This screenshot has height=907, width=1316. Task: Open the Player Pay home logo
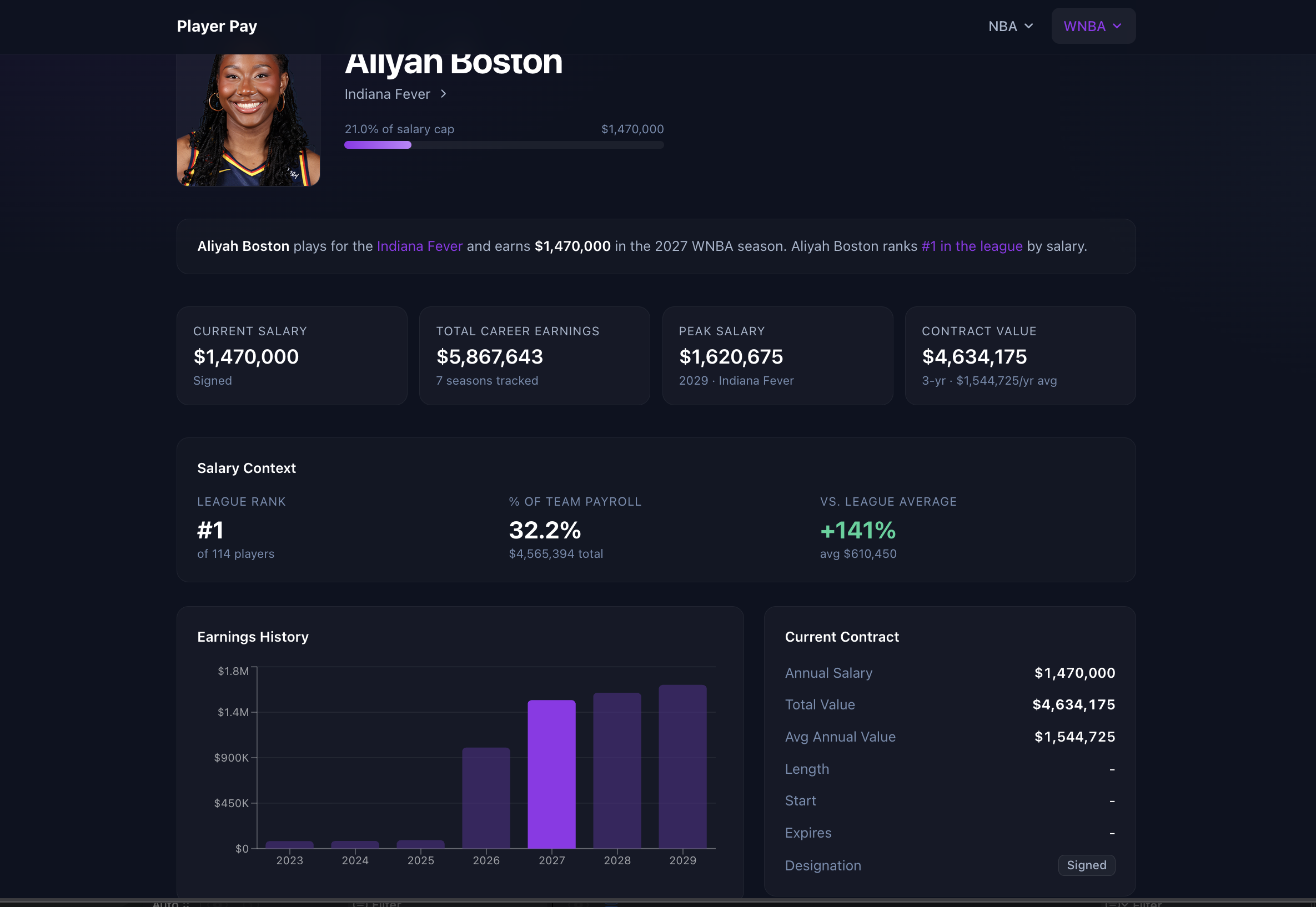pos(217,26)
